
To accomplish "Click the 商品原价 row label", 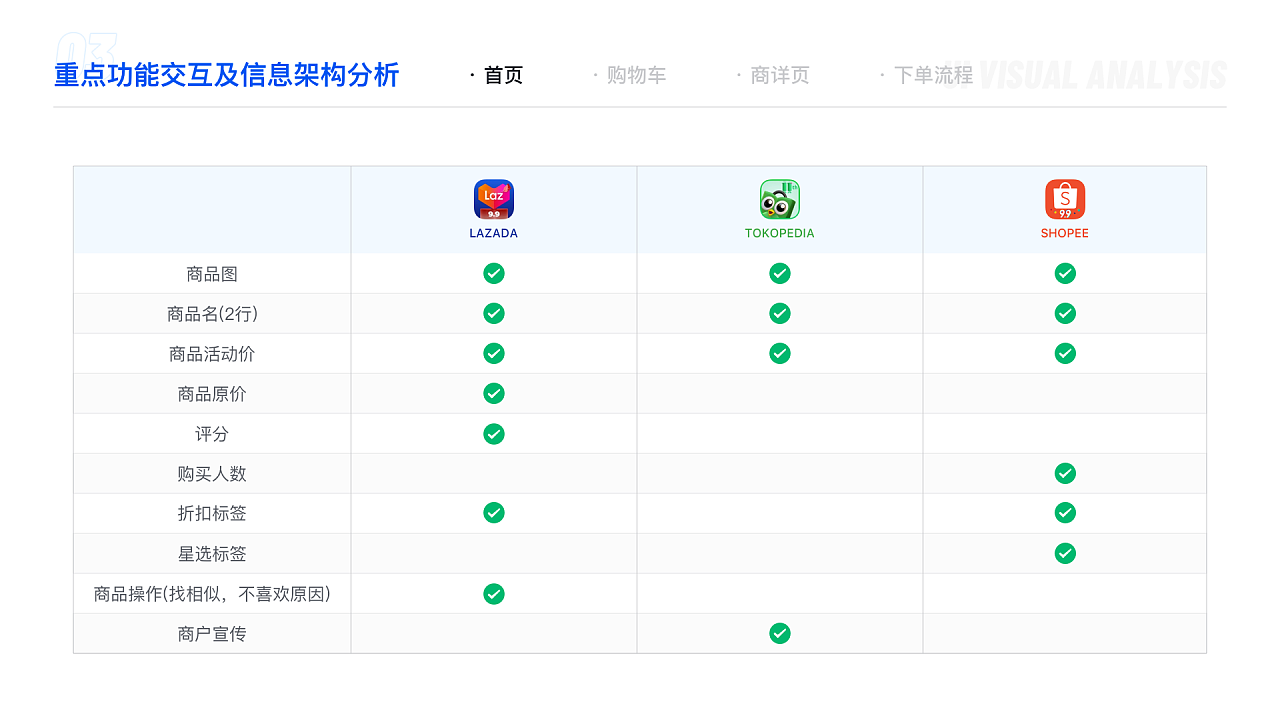I will click(212, 394).
